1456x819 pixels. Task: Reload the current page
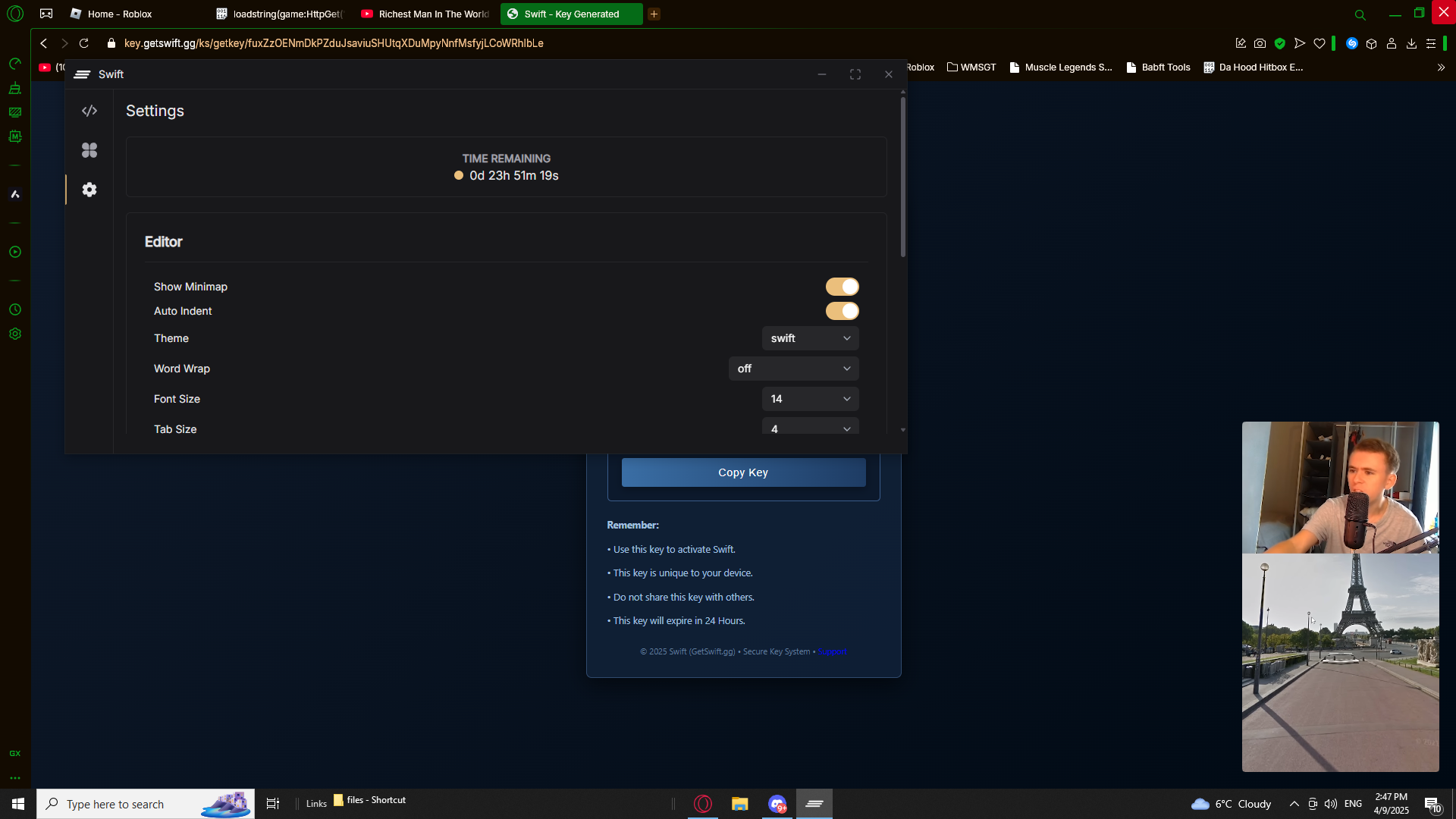[84, 43]
